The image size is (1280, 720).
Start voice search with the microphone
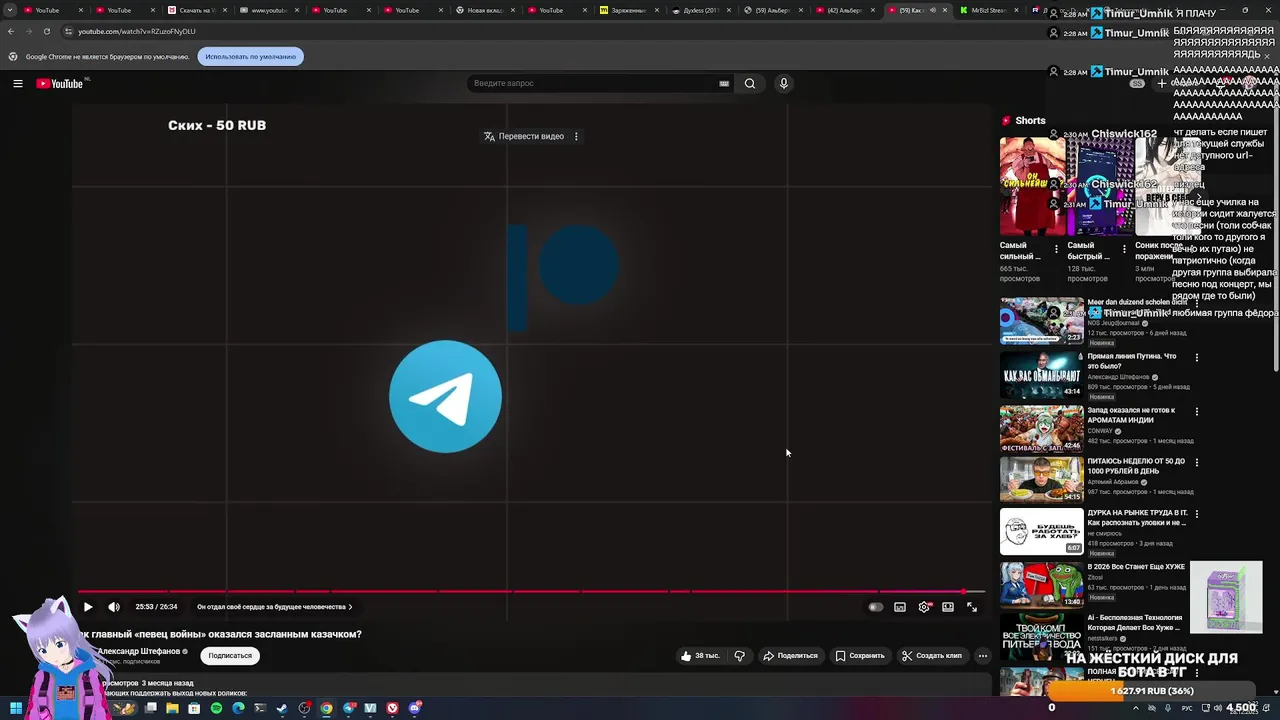tap(784, 84)
